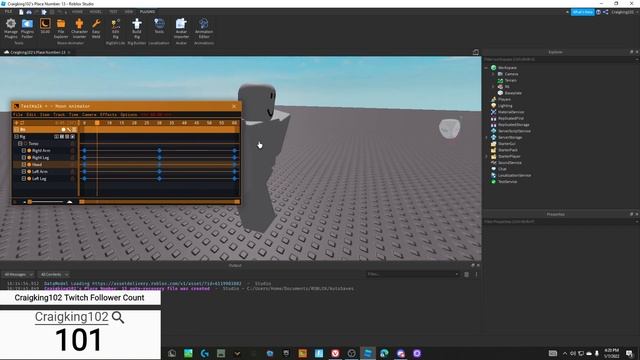Image resolution: width=640 pixels, height=360 pixels.
Task: Open the All Messages dropdown in Output
Action: [18, 274]
